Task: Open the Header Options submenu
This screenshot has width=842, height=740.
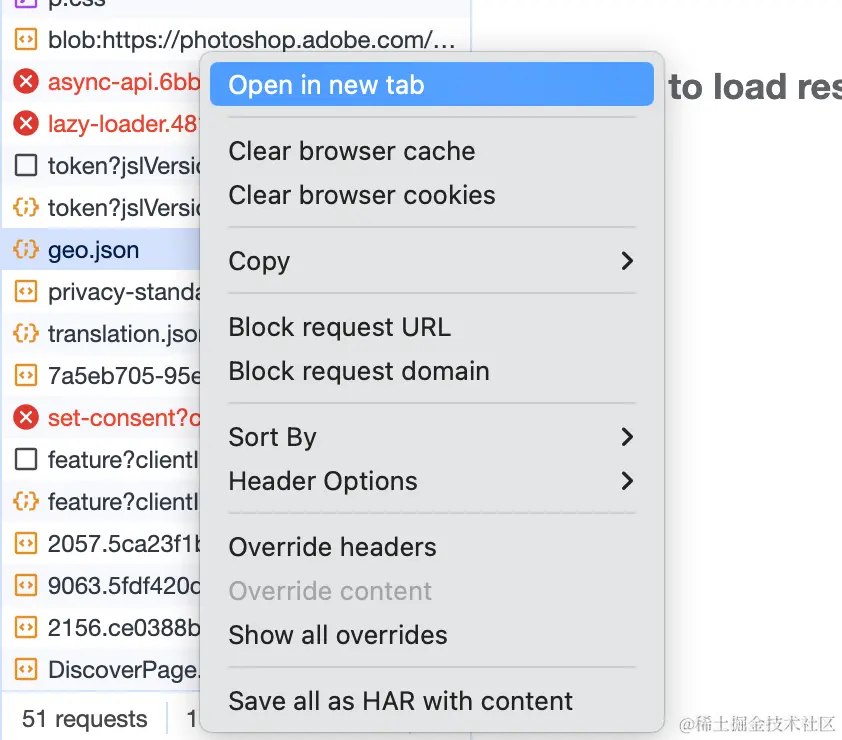Action: pos(432,481)
